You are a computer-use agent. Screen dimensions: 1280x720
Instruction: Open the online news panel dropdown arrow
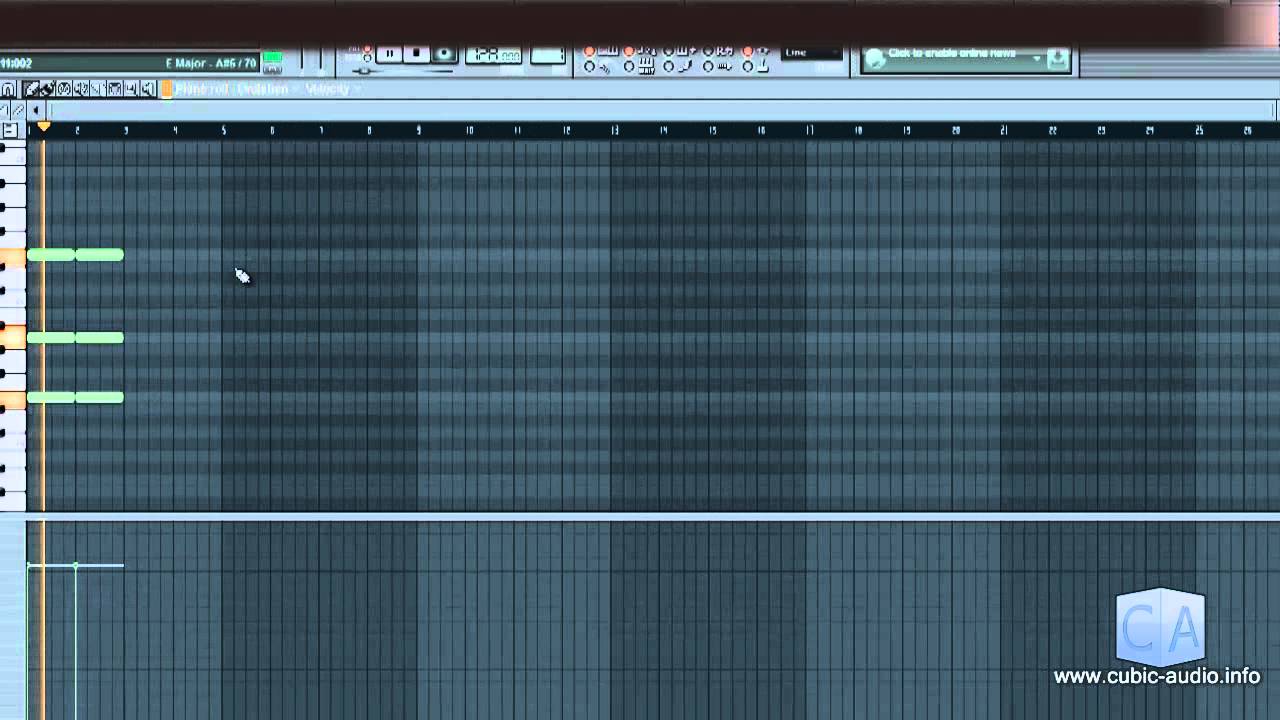coord(1037,60)
